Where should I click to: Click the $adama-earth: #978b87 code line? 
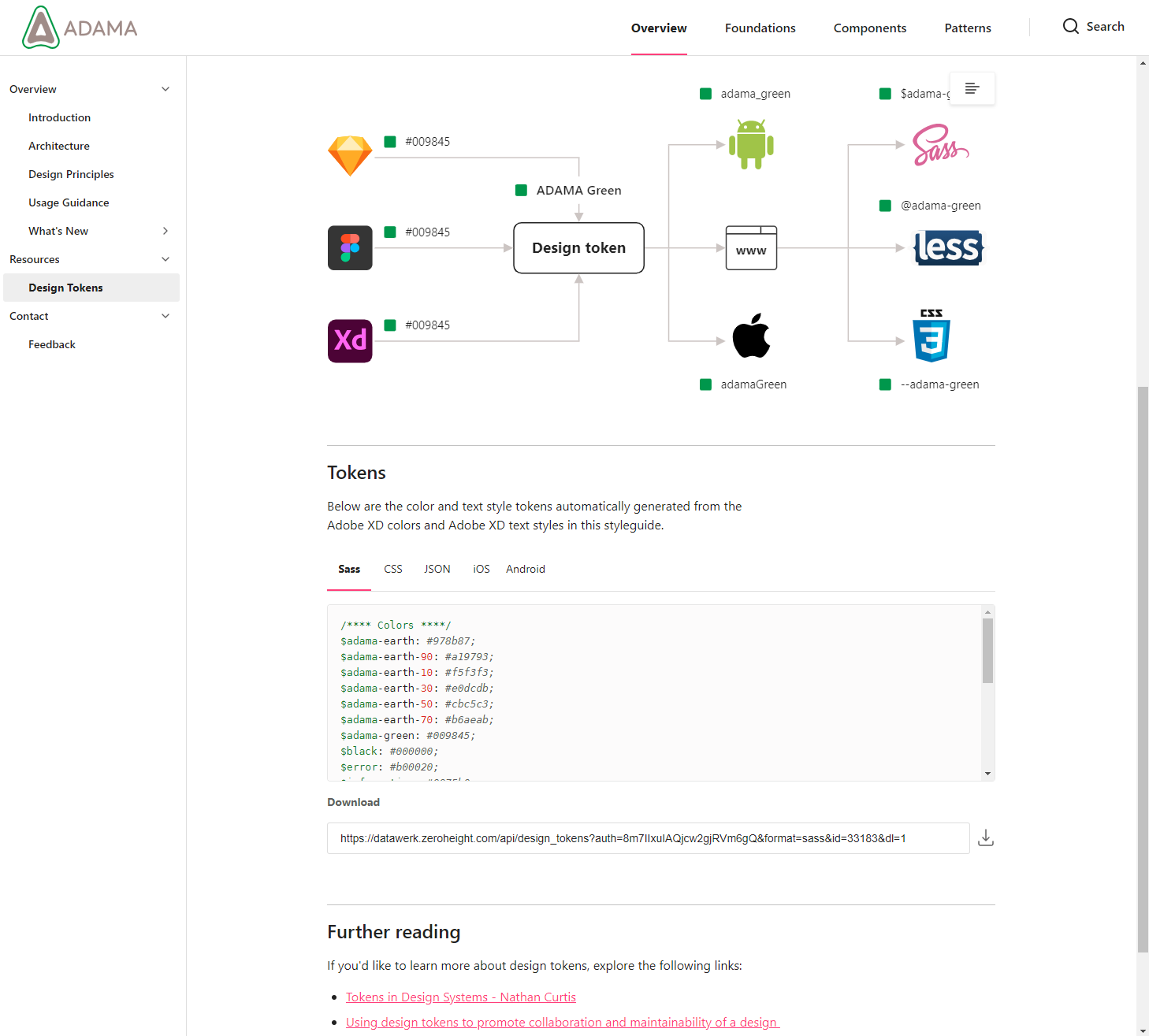407,641
